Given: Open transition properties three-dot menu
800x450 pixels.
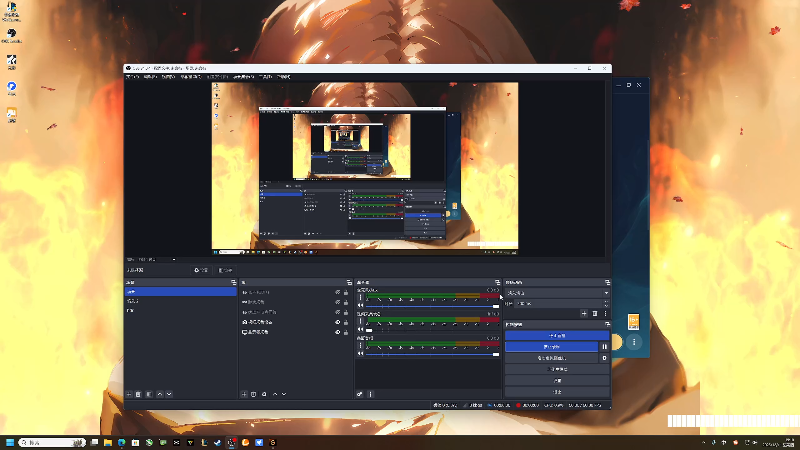Looking at the screenshot, I should (606, 314).
